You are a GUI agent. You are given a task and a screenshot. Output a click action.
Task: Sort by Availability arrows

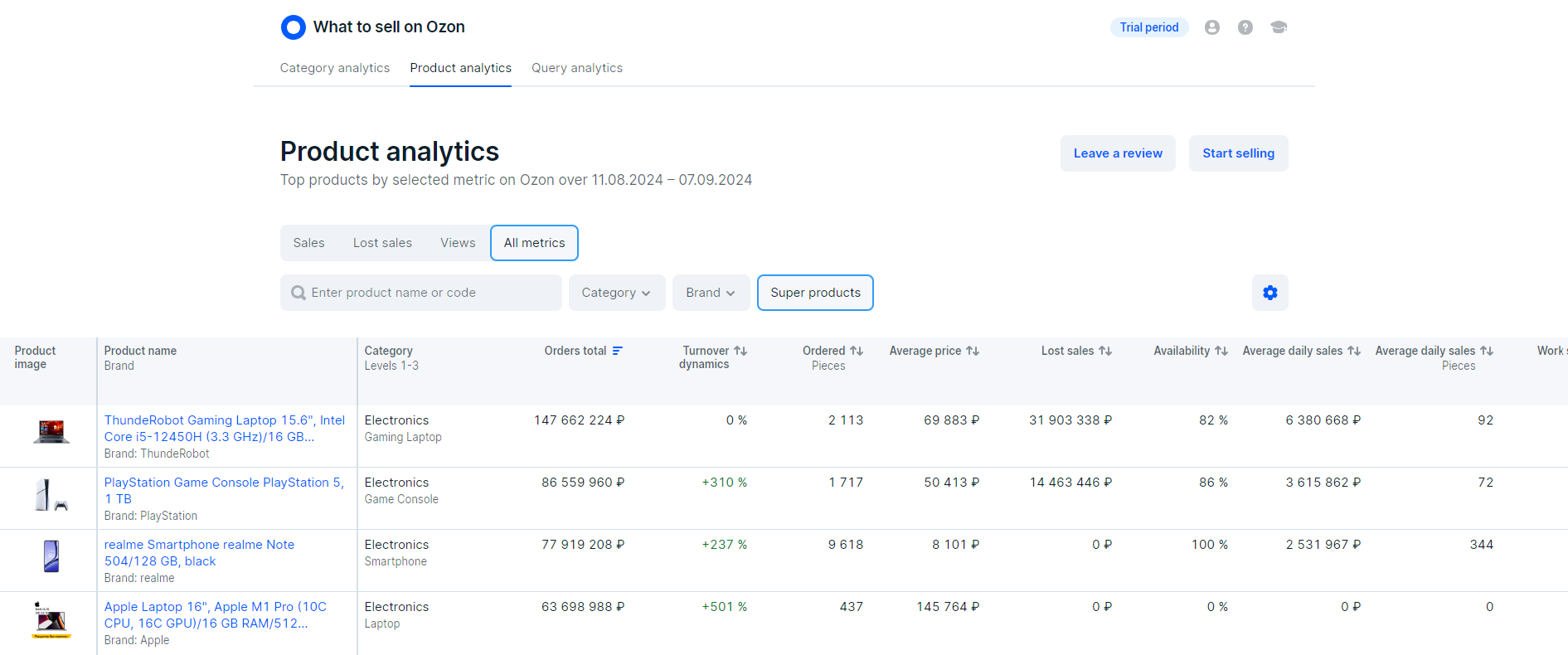pyautogui.click(x=1221, y=351)
